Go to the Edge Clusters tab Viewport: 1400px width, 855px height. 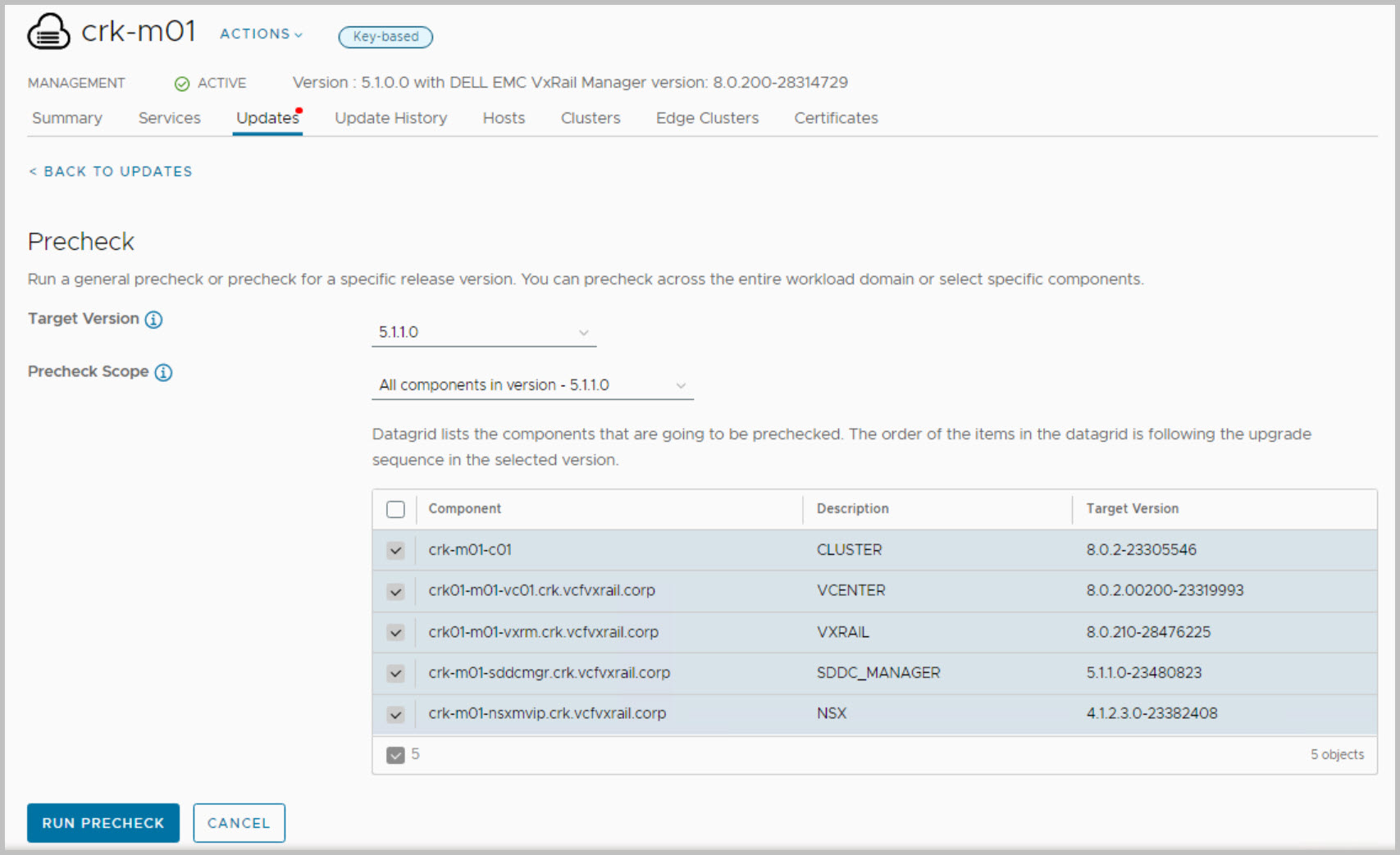(707, 118)
